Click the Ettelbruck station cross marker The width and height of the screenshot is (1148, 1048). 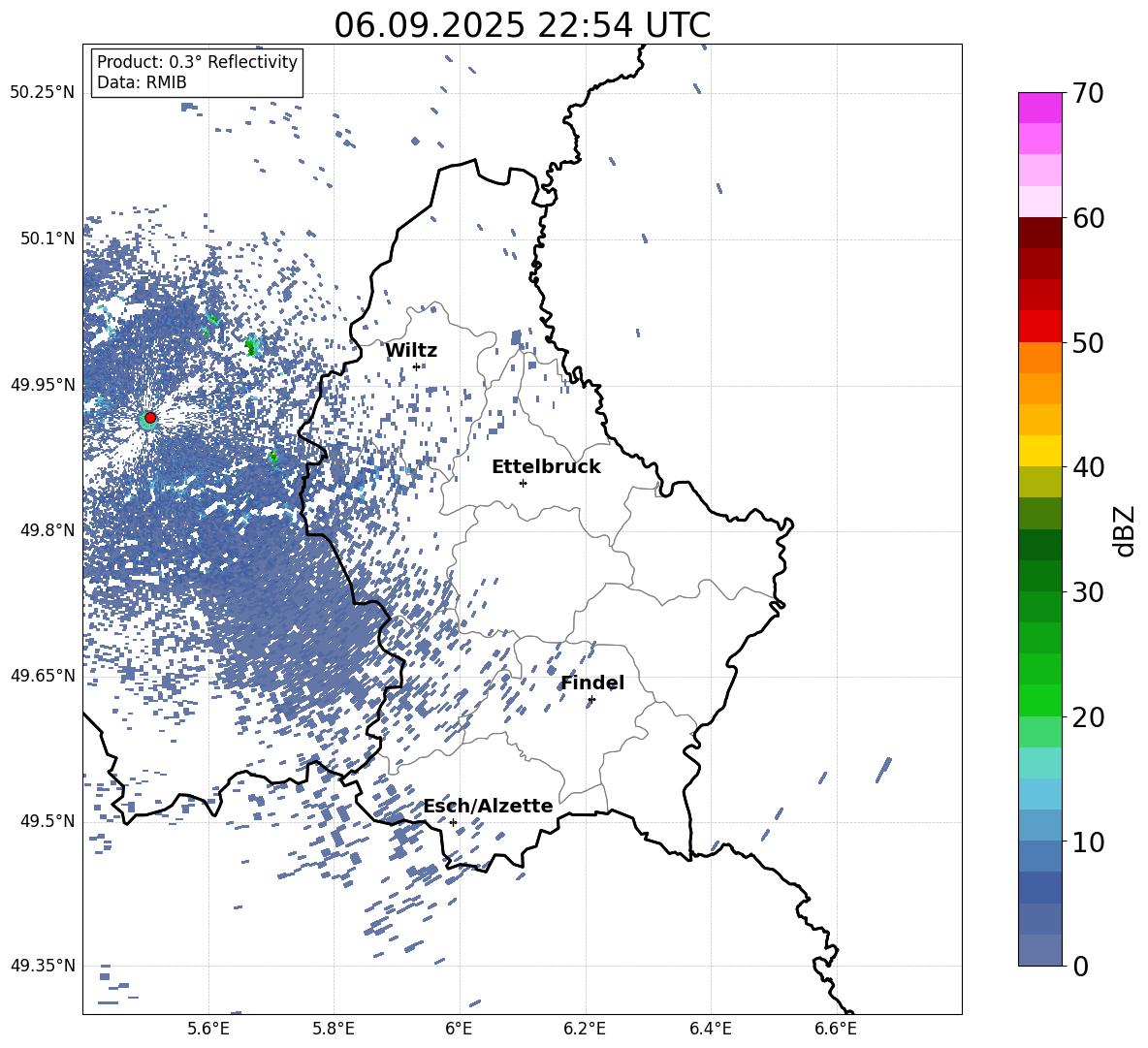tap(523, 483)
